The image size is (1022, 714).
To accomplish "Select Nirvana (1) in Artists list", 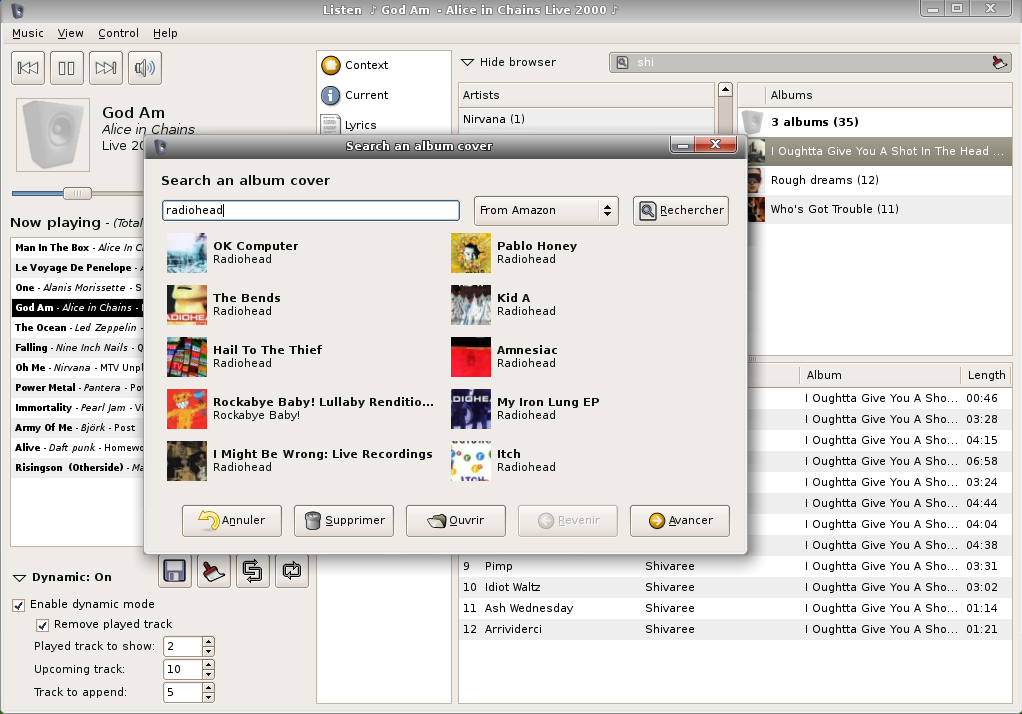I will tap(587, 119).
